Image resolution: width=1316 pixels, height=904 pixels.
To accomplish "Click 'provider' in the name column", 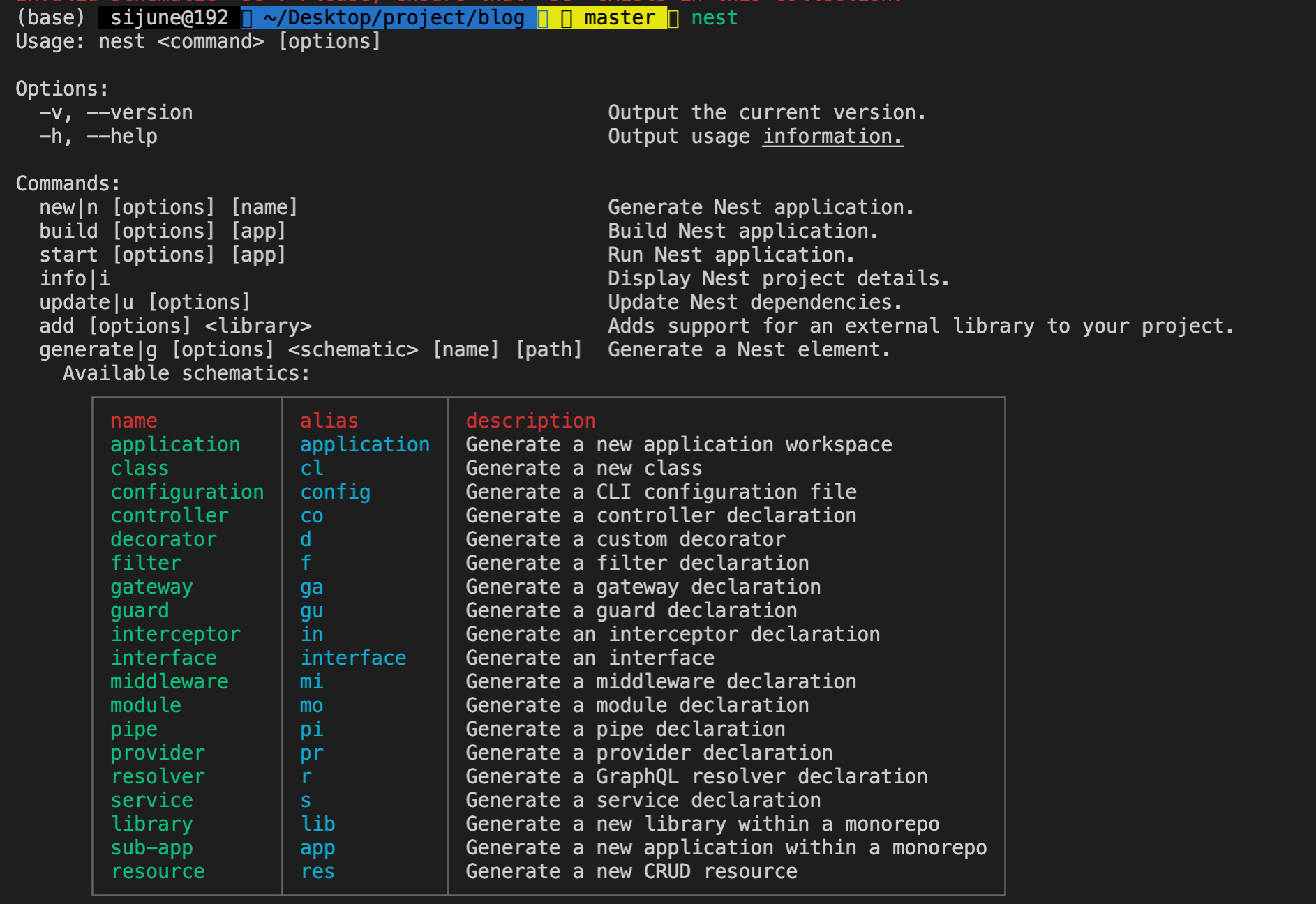I will [x=158, y=753].
